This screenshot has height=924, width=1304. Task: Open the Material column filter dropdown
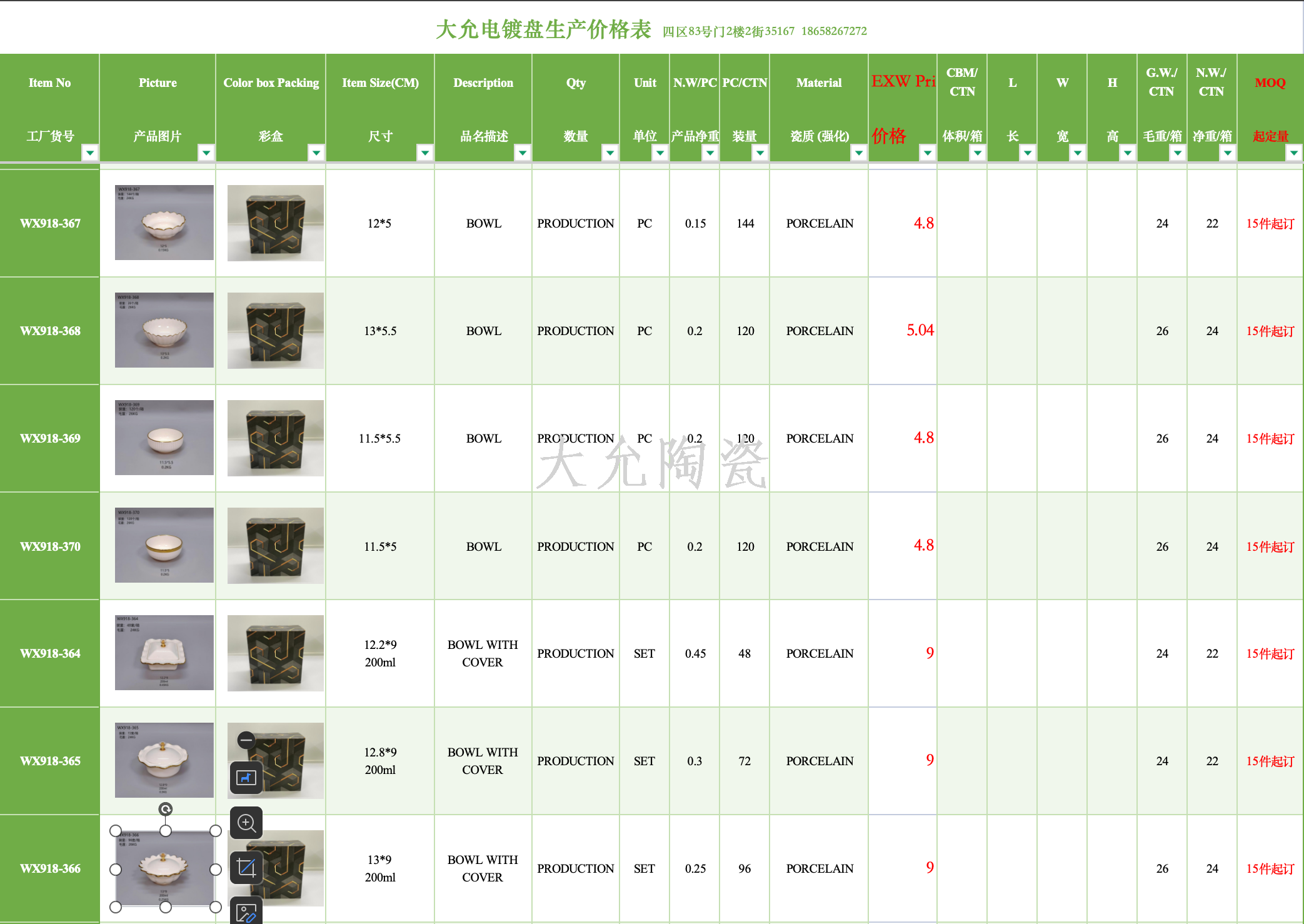859,153
